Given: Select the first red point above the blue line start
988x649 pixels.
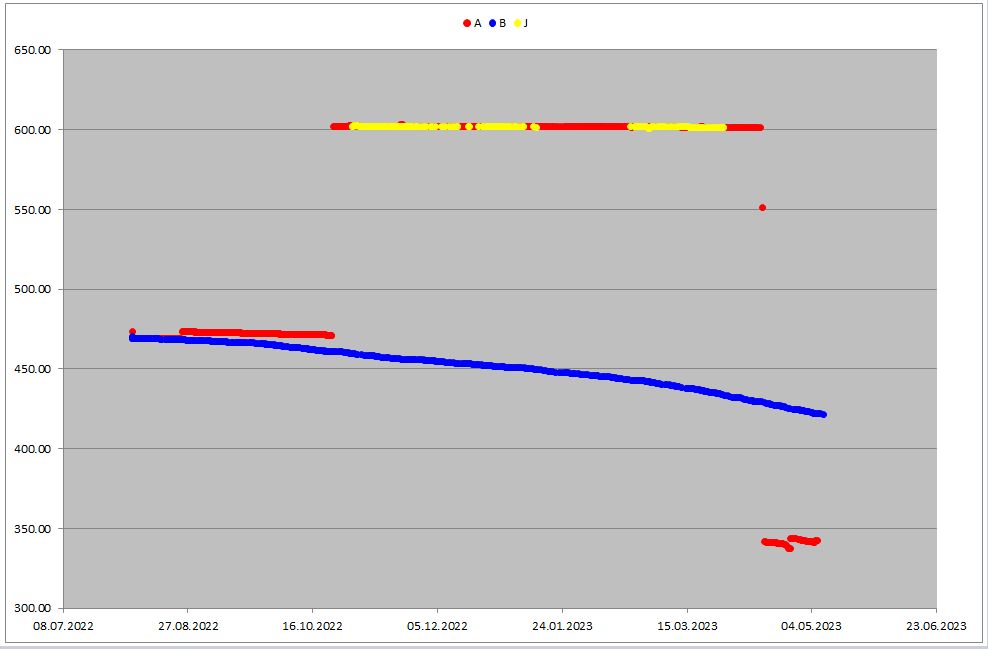Looking at the screenshot, I should [132, 331].
